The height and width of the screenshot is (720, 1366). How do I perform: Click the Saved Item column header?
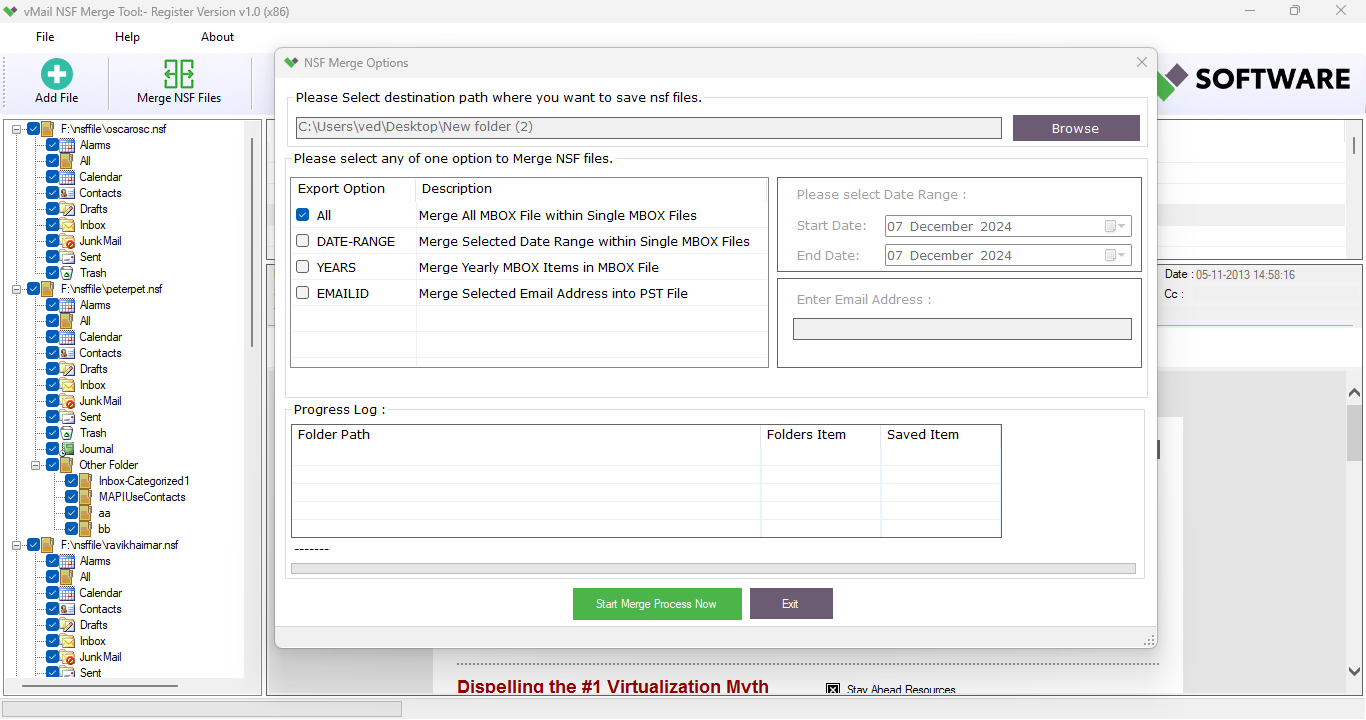(x=923, y=435)
